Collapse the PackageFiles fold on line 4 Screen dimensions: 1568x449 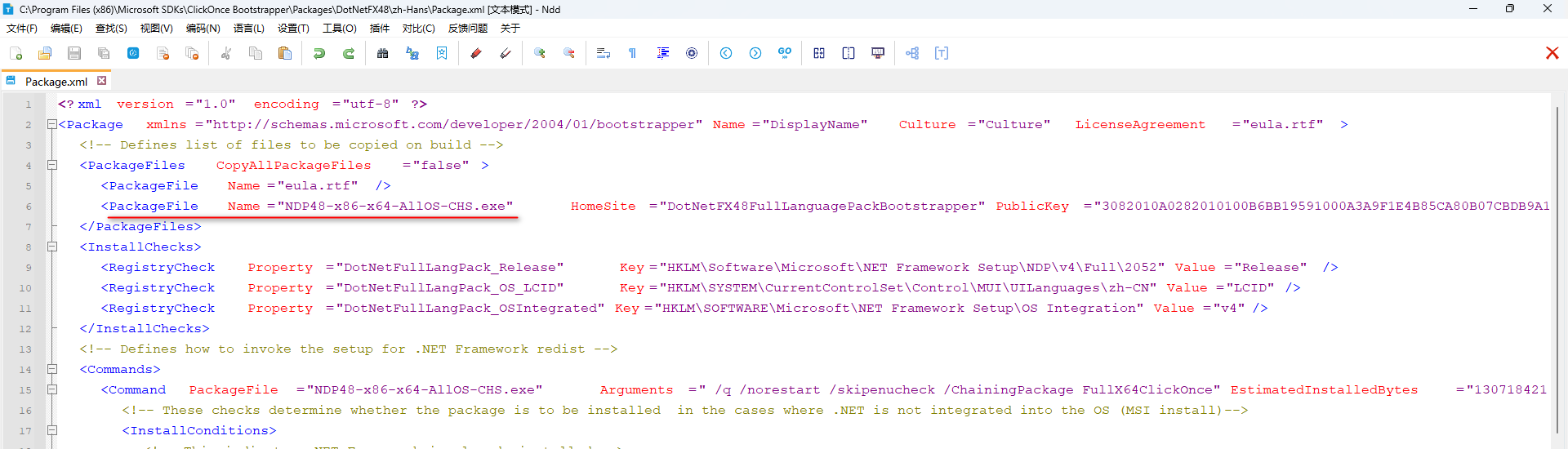52,165
